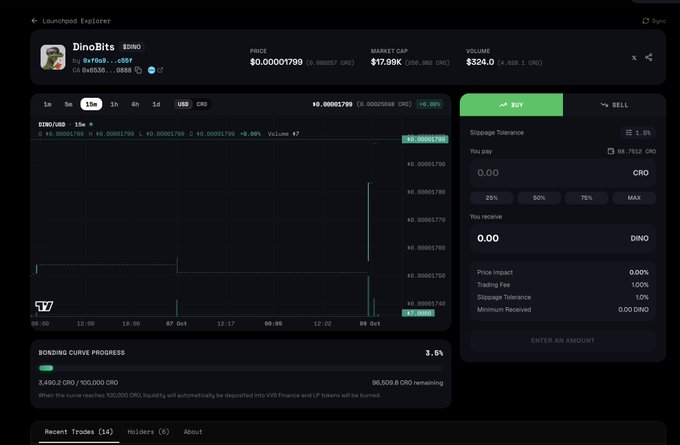Focus the You pay CRO amount field
This screenshot has height=445, width=680.
coord(562,173)
